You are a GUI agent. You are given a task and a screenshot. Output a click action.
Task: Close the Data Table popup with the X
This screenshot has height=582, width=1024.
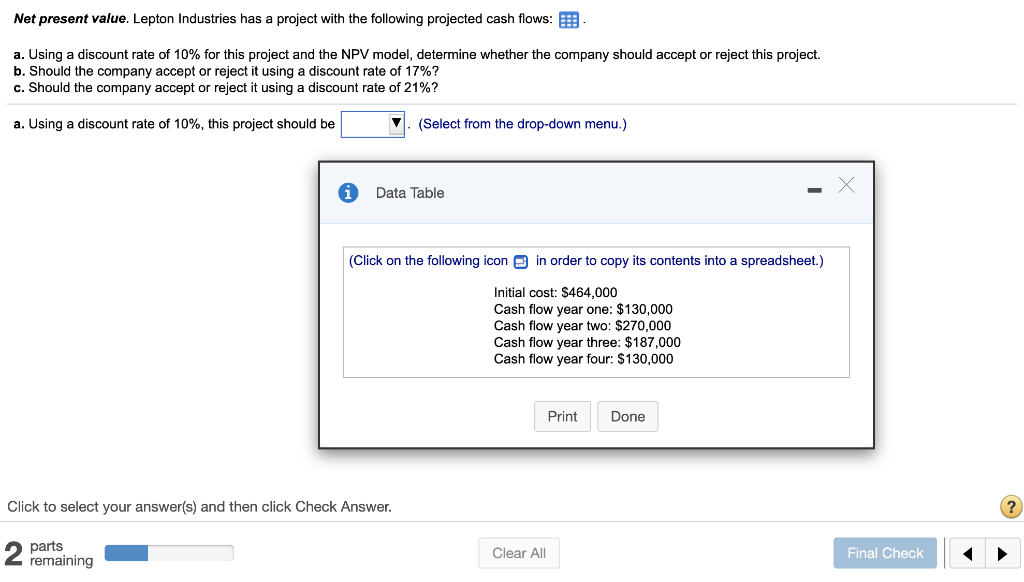846,185
